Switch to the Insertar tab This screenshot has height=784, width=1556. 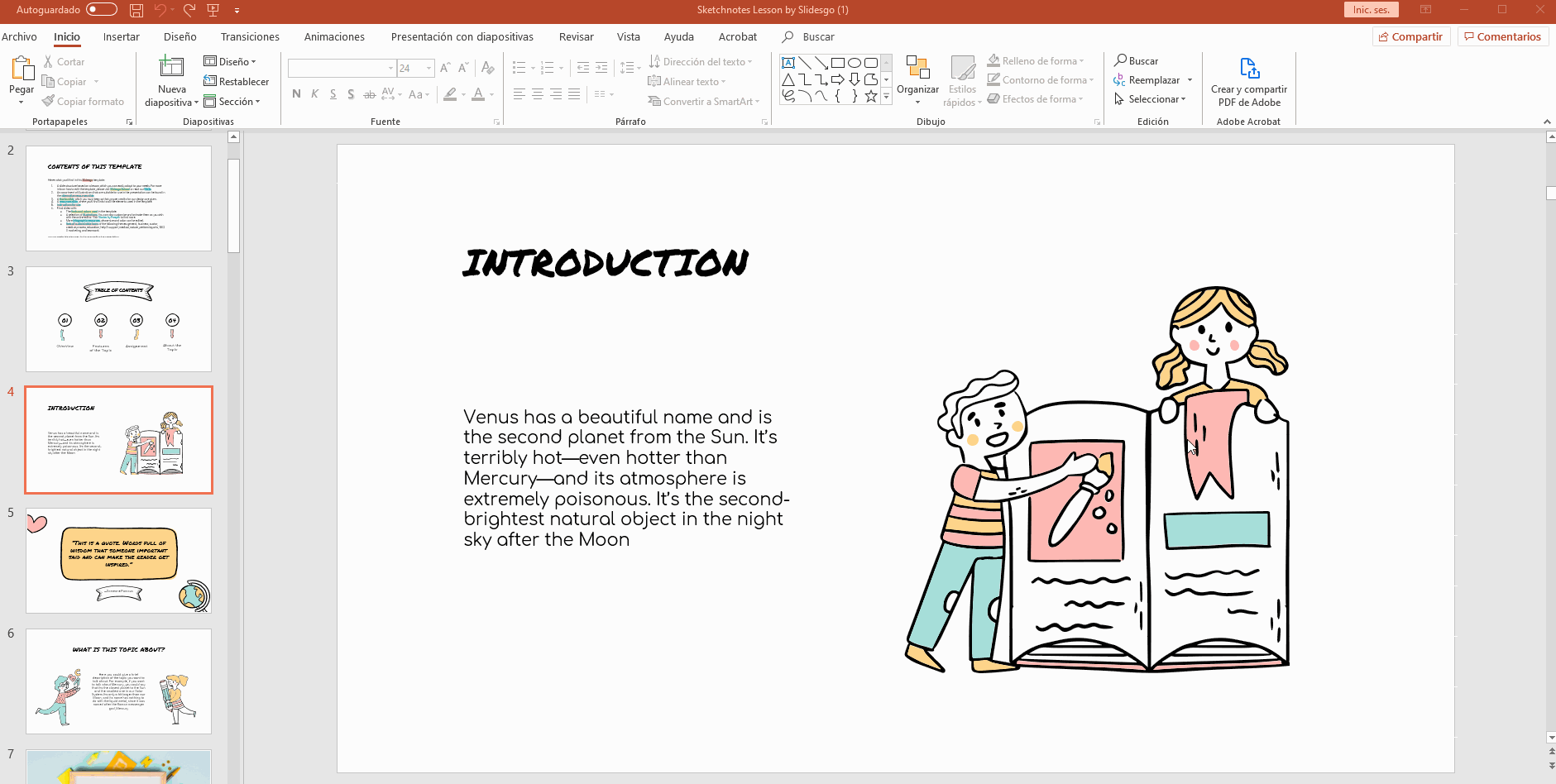[x=122, y=37]
